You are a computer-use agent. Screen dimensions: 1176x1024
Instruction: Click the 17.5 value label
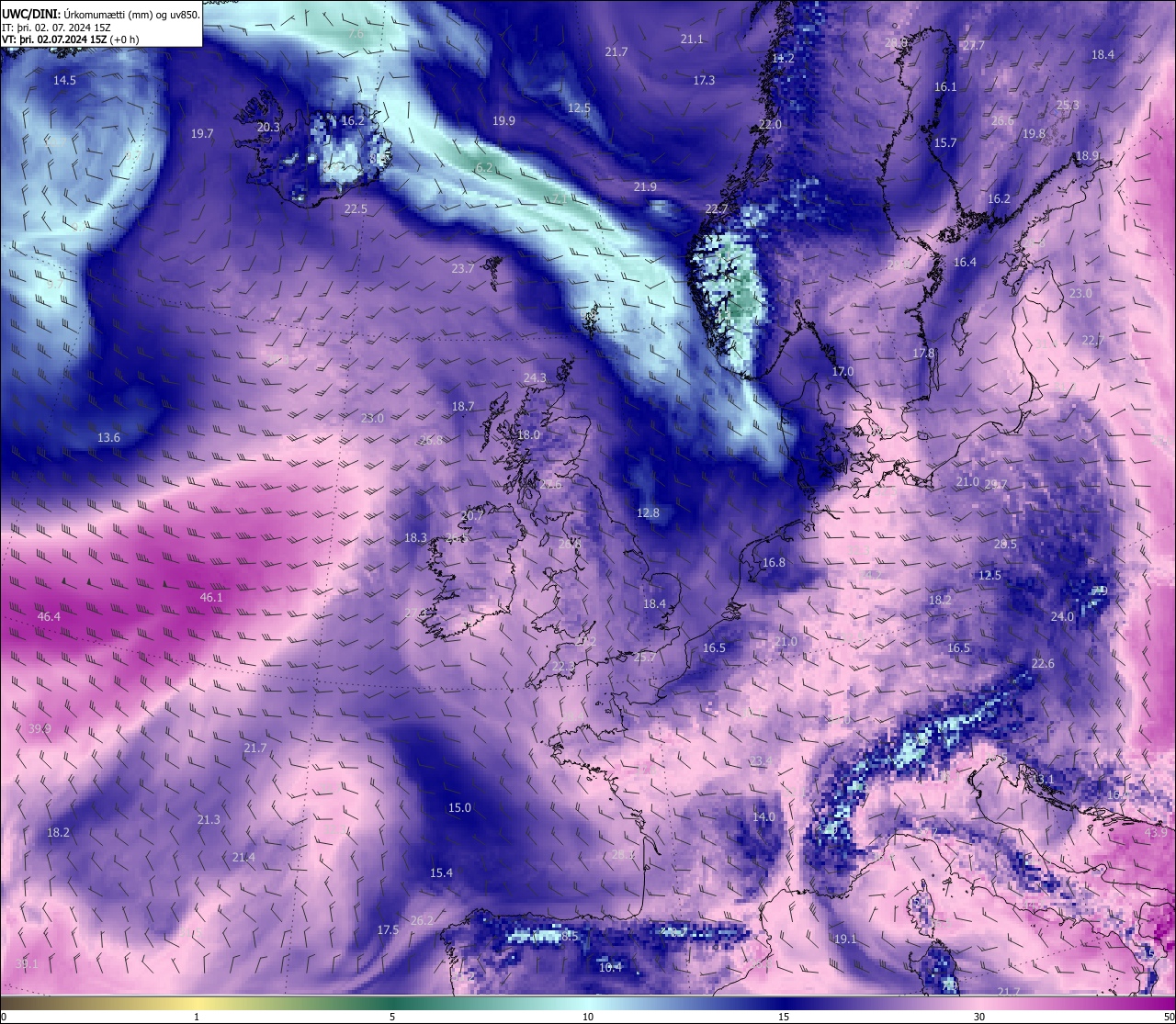click(388, 929)
